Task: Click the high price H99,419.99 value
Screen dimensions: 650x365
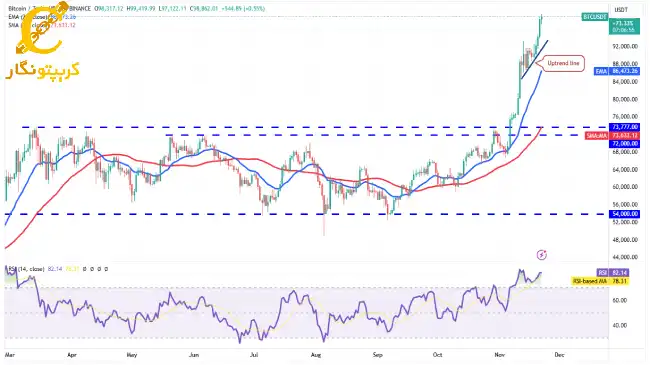Action: click(x=142, y=9)
